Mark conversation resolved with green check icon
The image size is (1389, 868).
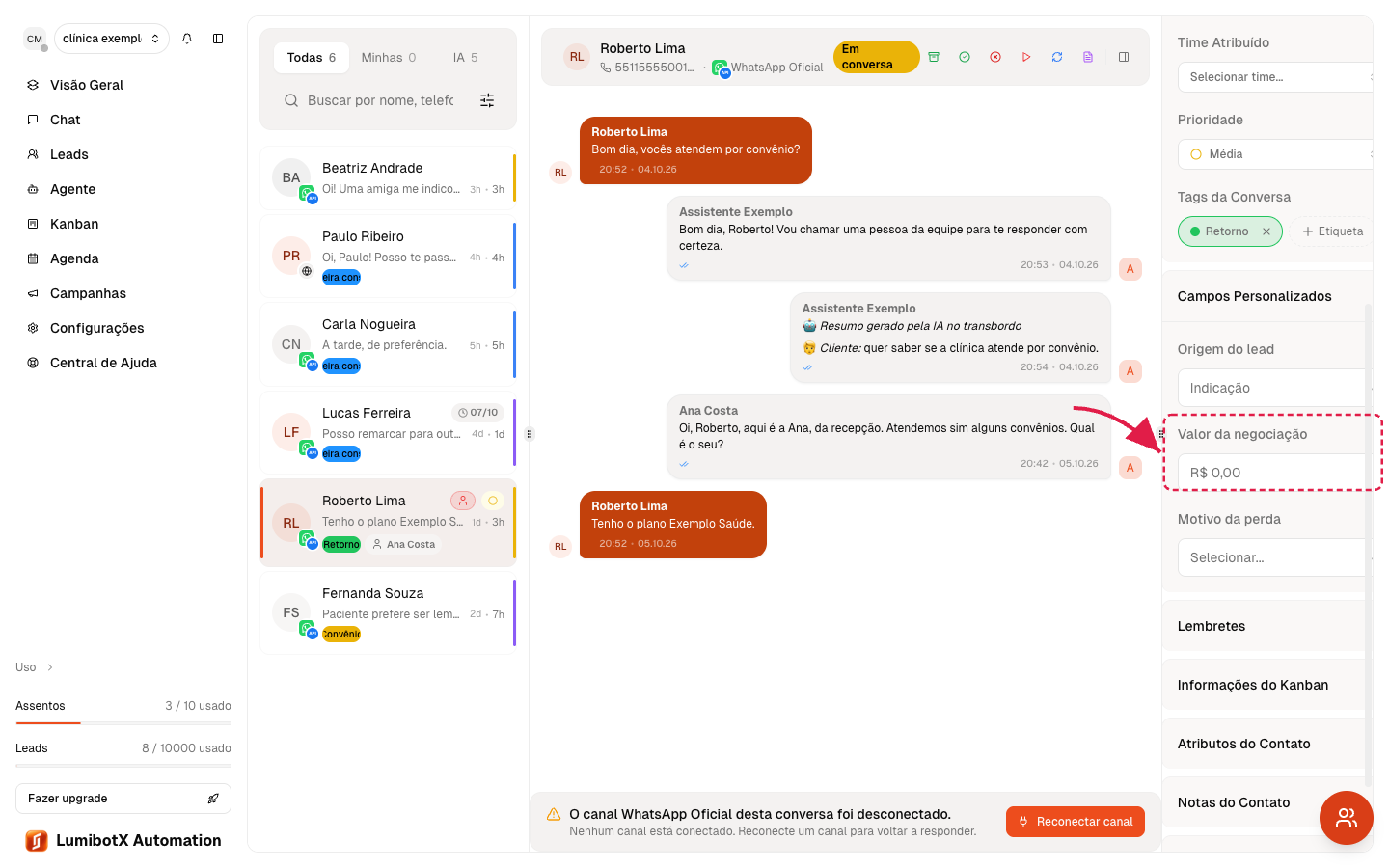[x=965, y=57]
